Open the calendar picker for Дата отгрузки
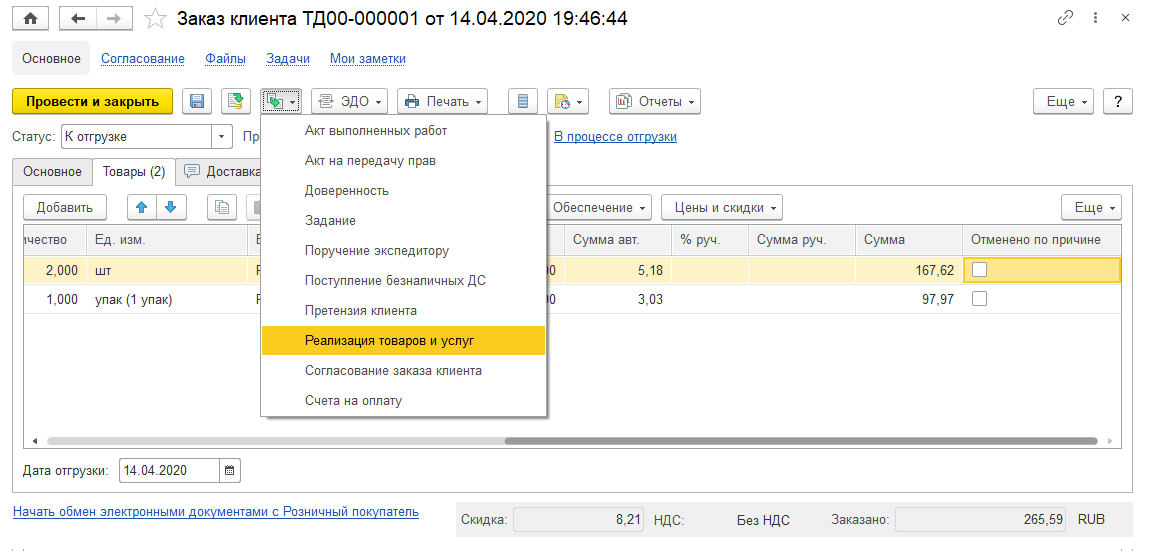 [x=230, y=470]
